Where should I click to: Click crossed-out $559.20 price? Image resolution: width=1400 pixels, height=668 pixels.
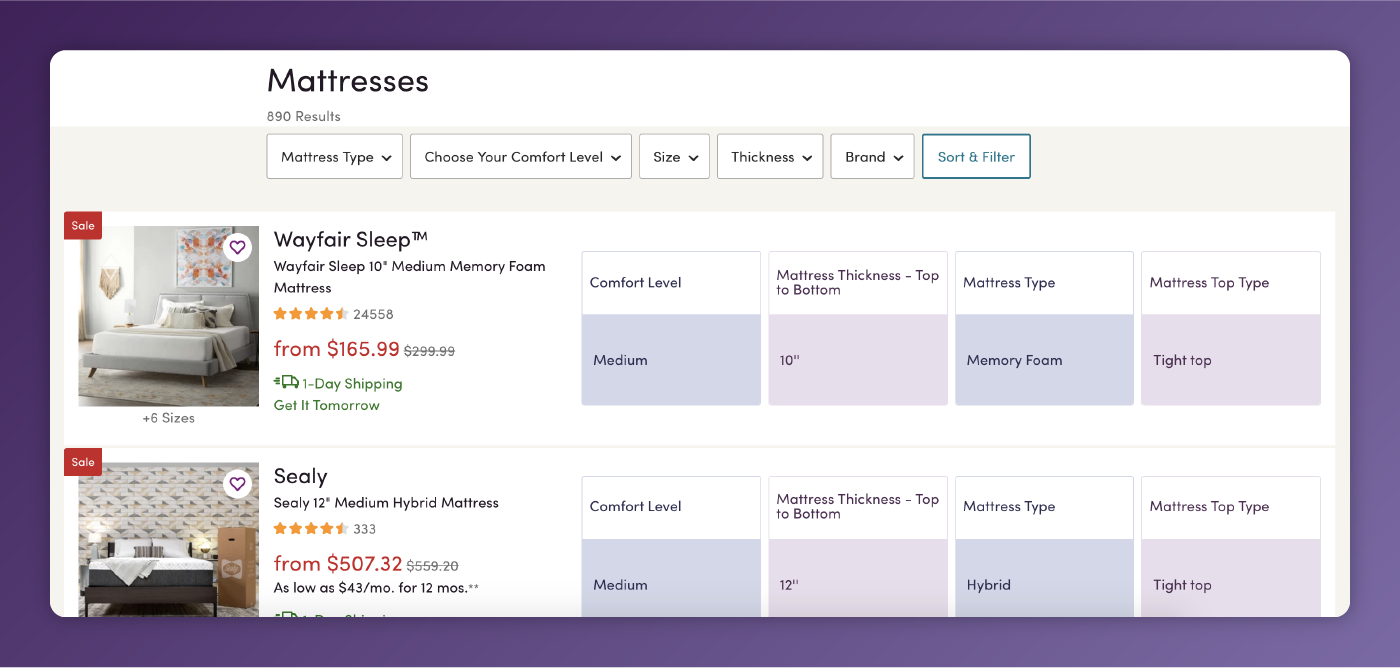pos(432,566)
